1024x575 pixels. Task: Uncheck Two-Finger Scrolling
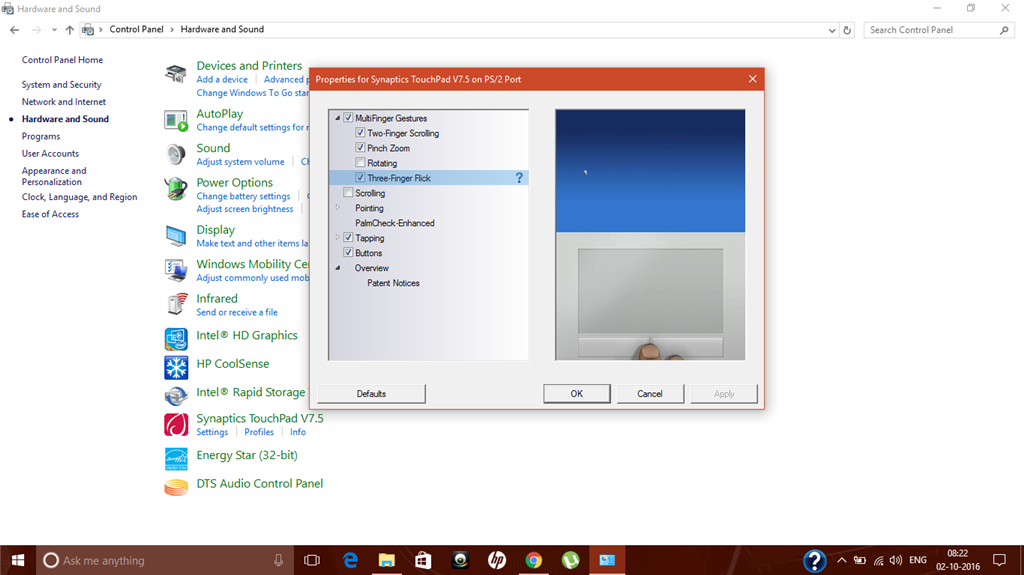360,133
